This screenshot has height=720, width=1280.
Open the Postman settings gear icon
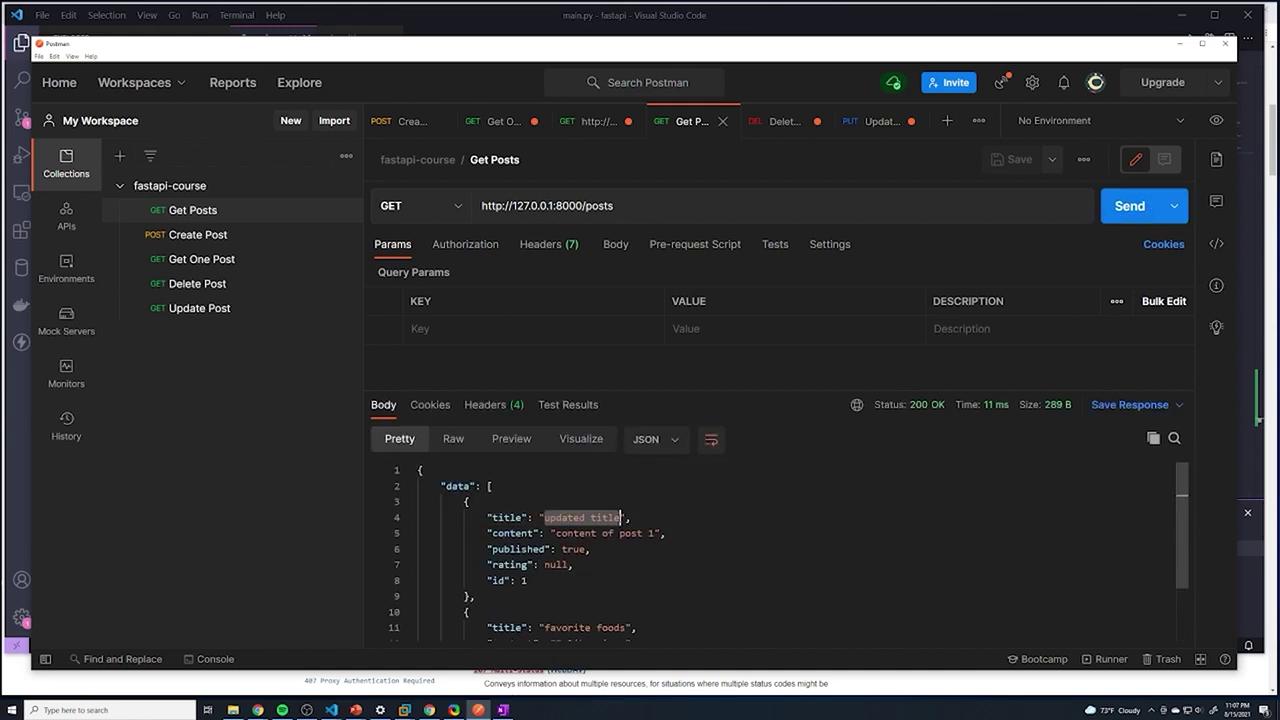pyautogui.click(x=1032, y=83)
